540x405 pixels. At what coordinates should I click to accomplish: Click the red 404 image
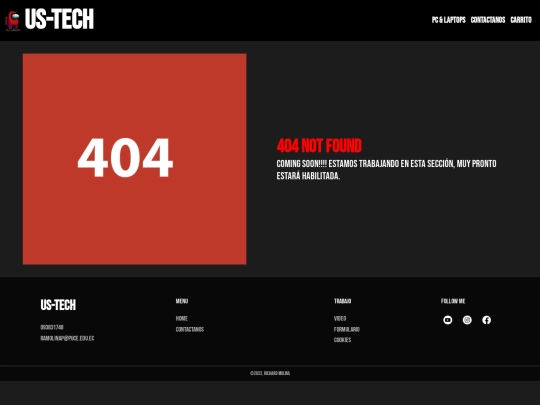135,159
